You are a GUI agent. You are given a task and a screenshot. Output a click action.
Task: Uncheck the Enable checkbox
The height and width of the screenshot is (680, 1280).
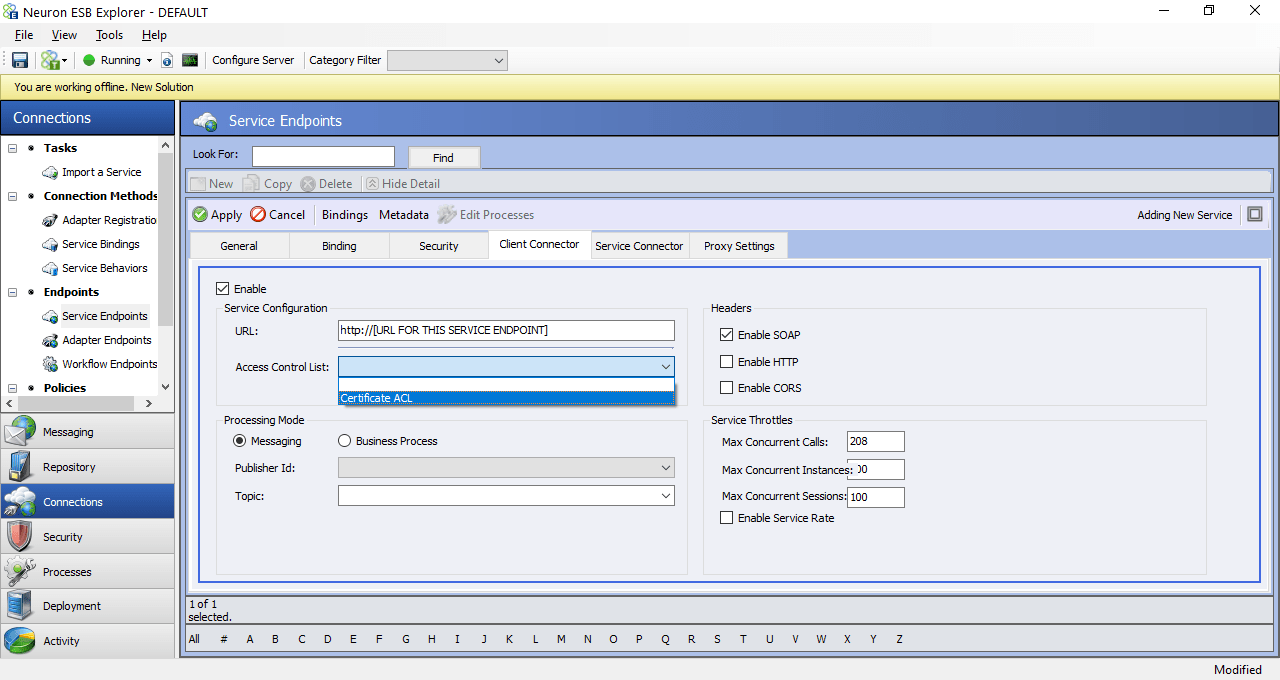tap(223, 289)
